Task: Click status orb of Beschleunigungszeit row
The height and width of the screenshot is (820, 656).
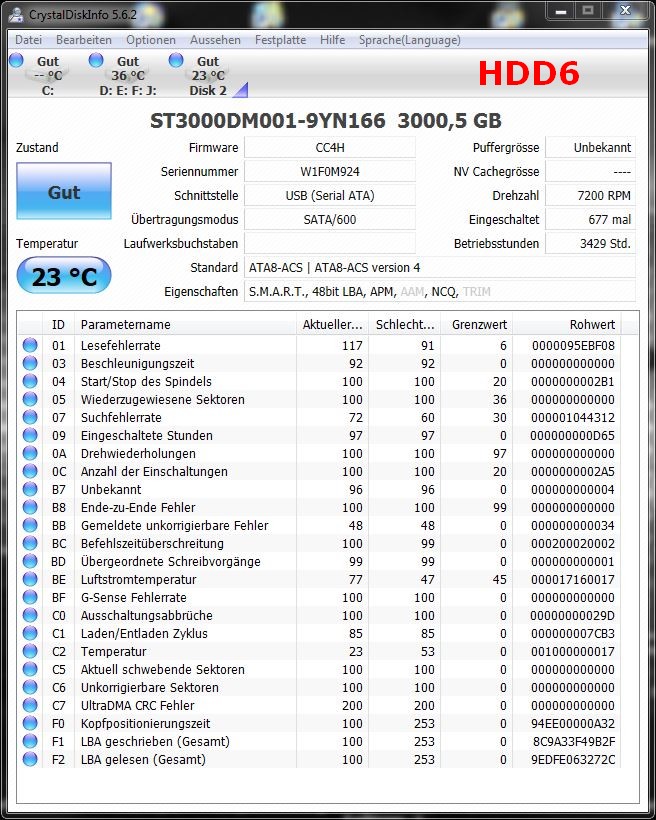Action: pyautogui.click(x=30, y=363)
